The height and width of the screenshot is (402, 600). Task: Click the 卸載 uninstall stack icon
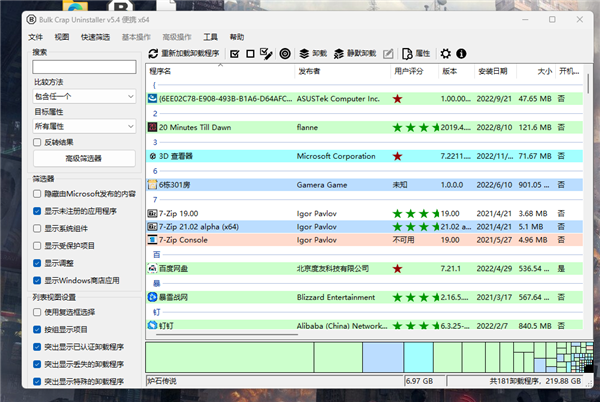click(304, 54)
